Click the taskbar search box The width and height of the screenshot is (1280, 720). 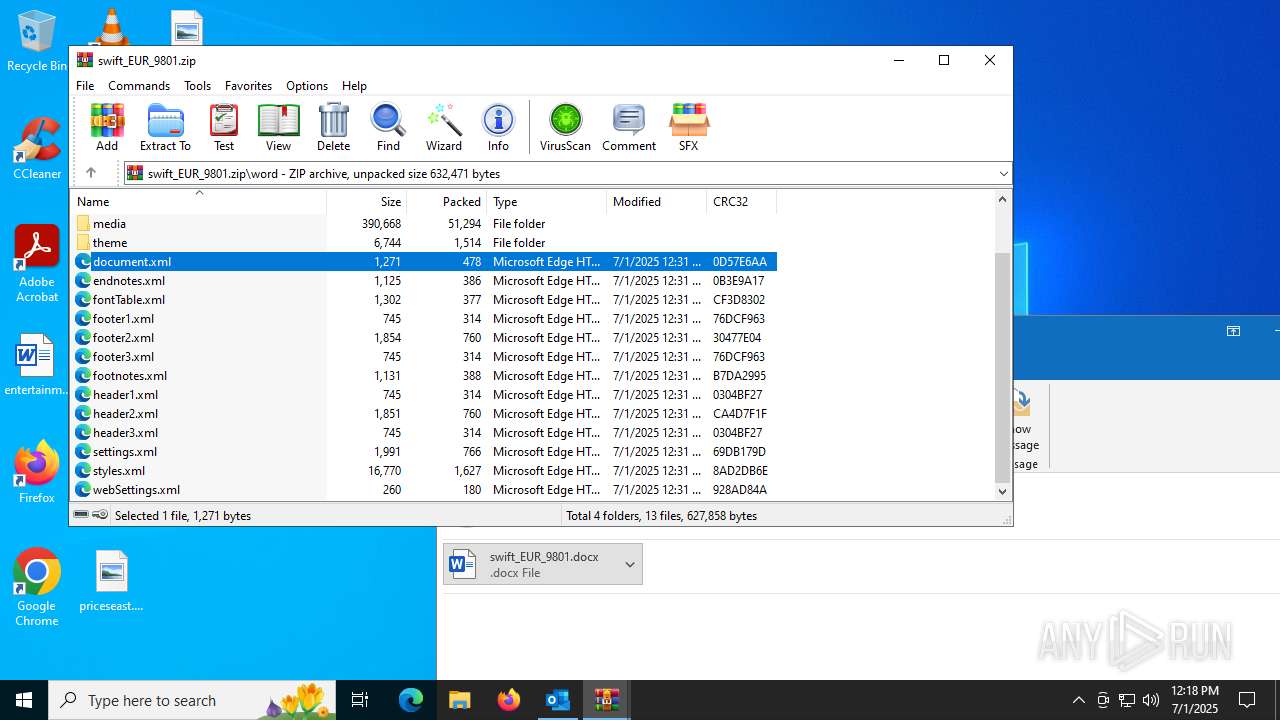[194, 700]
